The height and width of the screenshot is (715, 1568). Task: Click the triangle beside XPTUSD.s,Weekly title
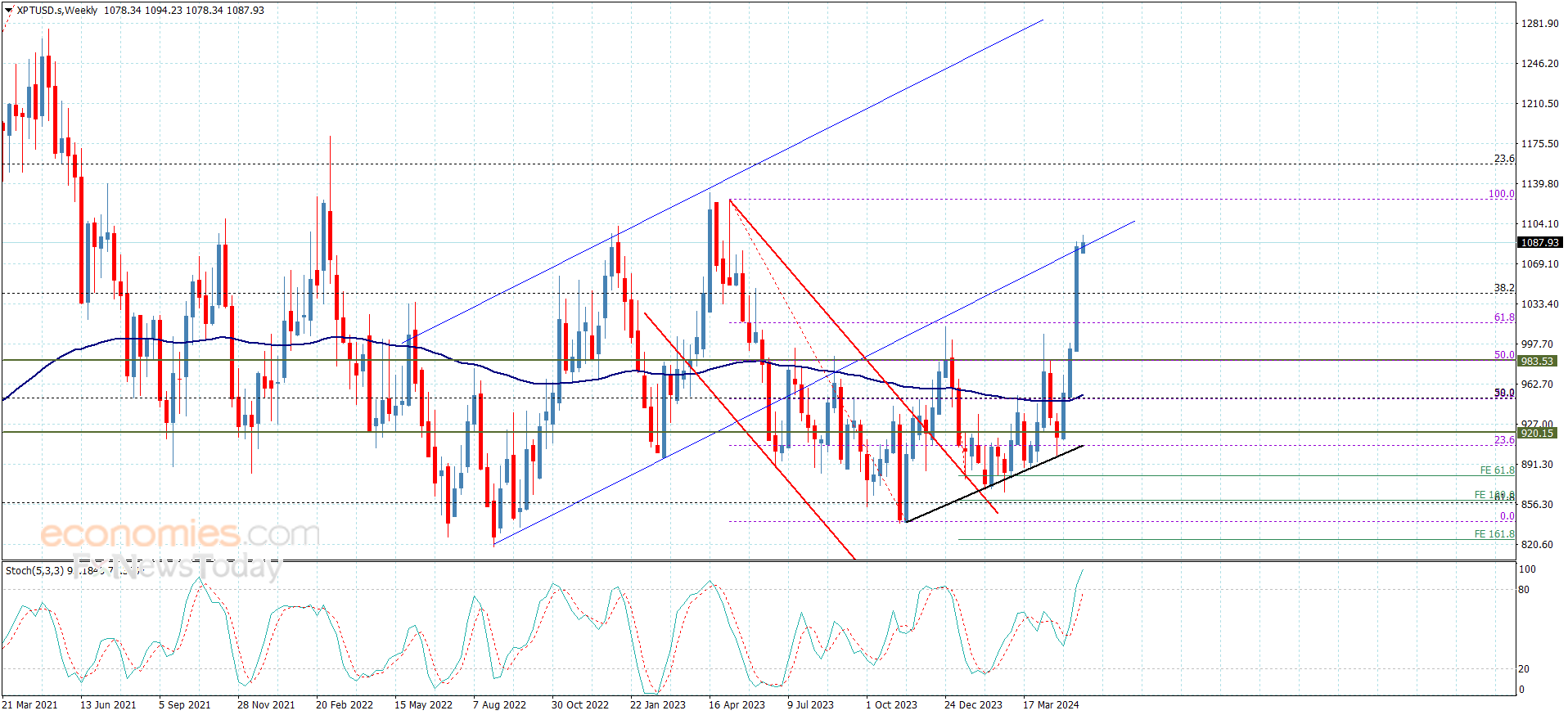(x=8, y=11)
